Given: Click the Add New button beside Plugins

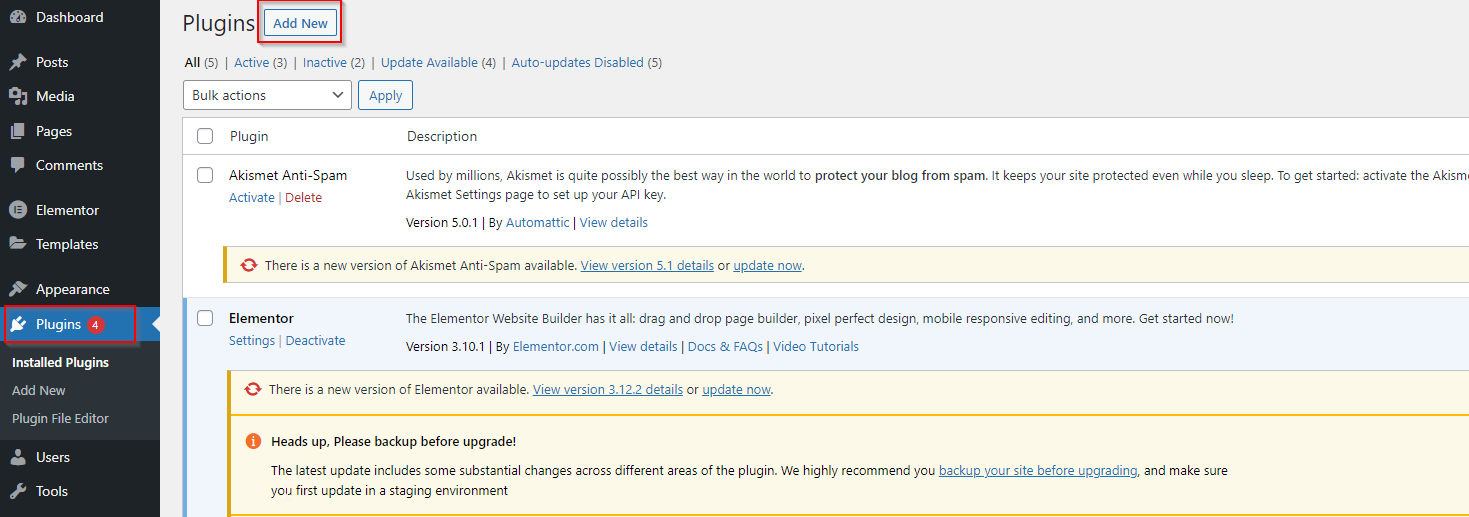Looking at the screenshot, I should (x=300, y=23).
